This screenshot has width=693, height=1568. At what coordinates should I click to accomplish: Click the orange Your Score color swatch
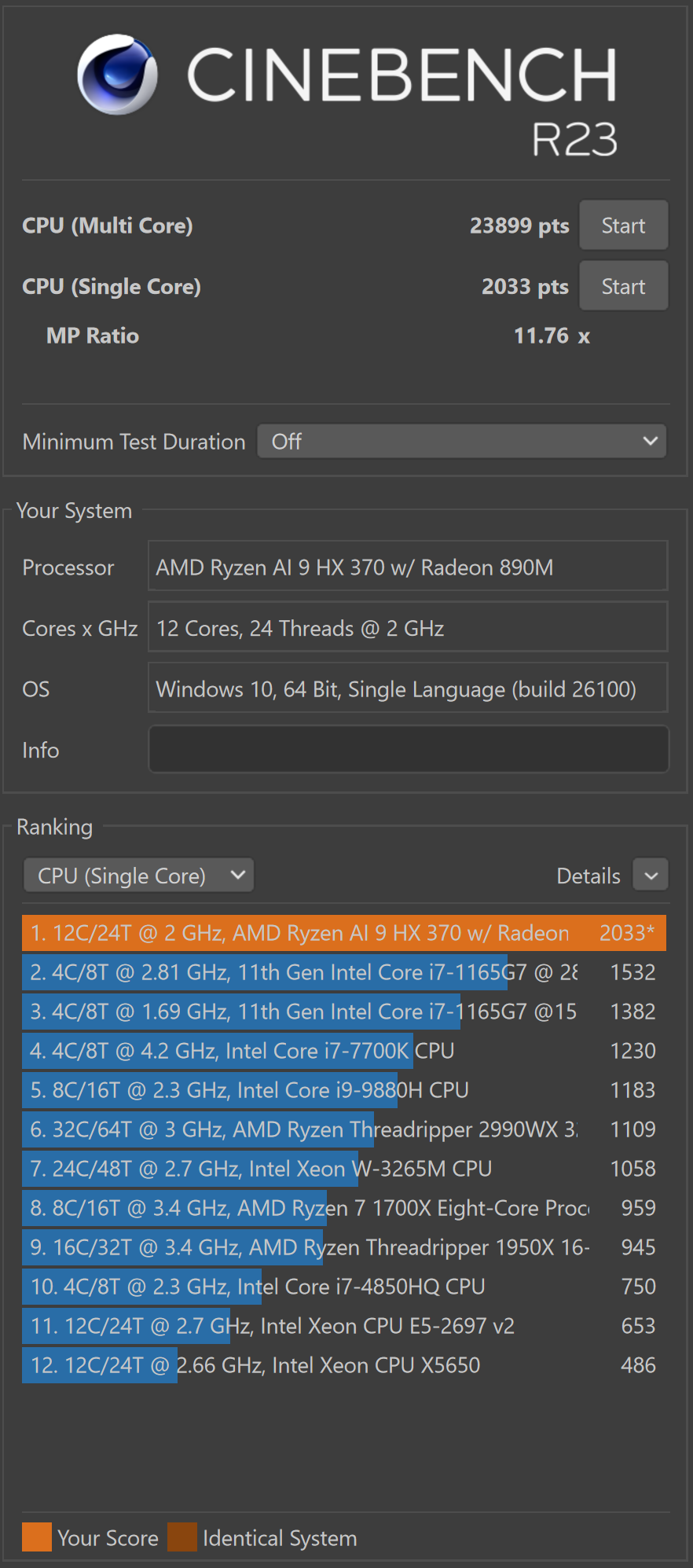[x=36, y=1537]
